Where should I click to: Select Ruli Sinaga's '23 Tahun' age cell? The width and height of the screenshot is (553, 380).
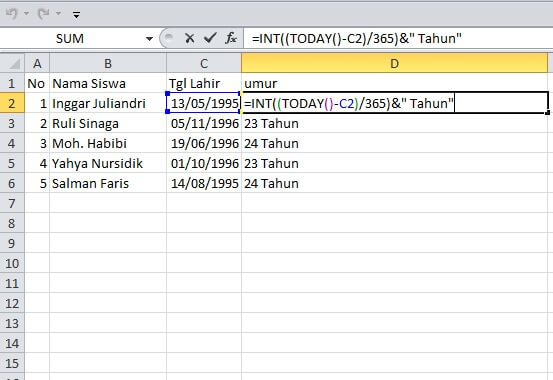(395, 123)
